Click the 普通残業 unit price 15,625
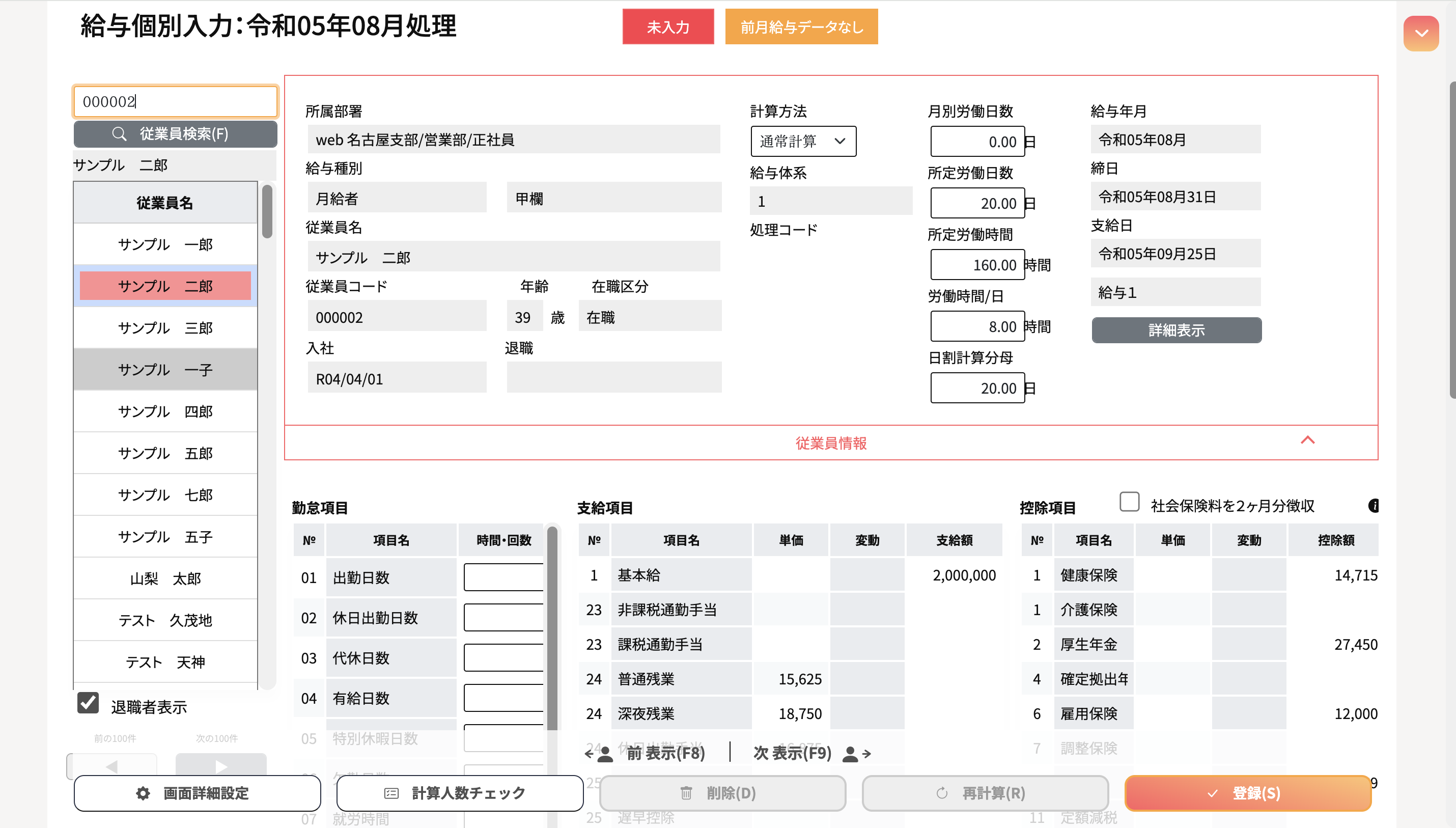Viewport: 1456px width, 828px height. point(800,679)
